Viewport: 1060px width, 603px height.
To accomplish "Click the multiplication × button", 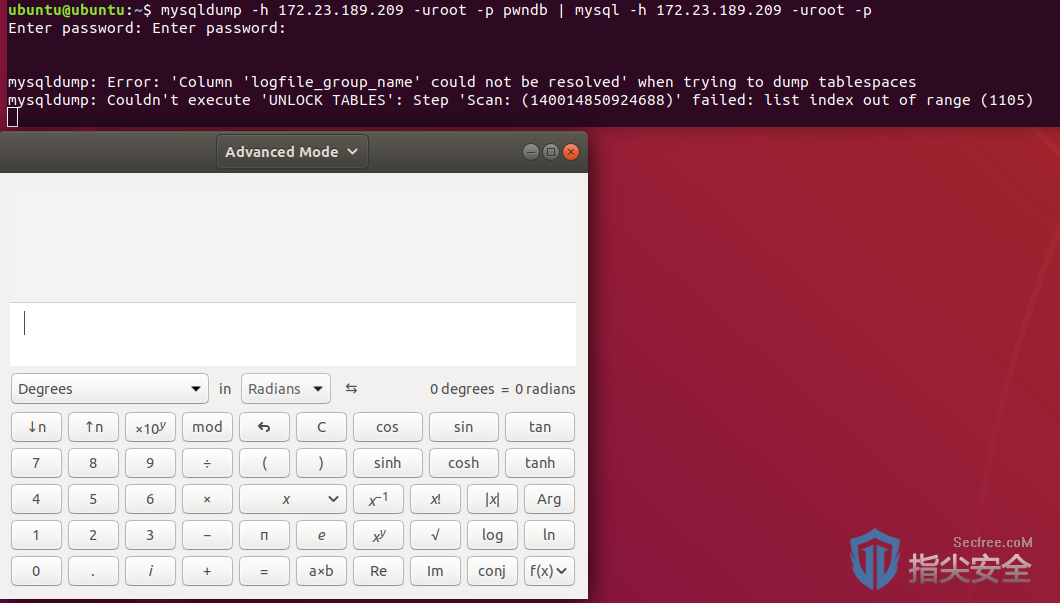I will pos(207,499).
